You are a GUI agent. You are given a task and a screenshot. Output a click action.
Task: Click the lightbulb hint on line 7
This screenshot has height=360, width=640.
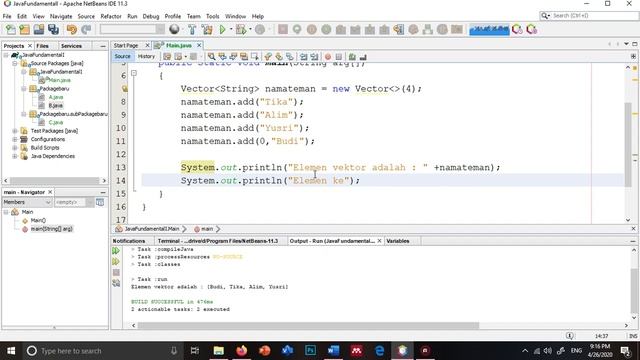(x=124, y=89)
